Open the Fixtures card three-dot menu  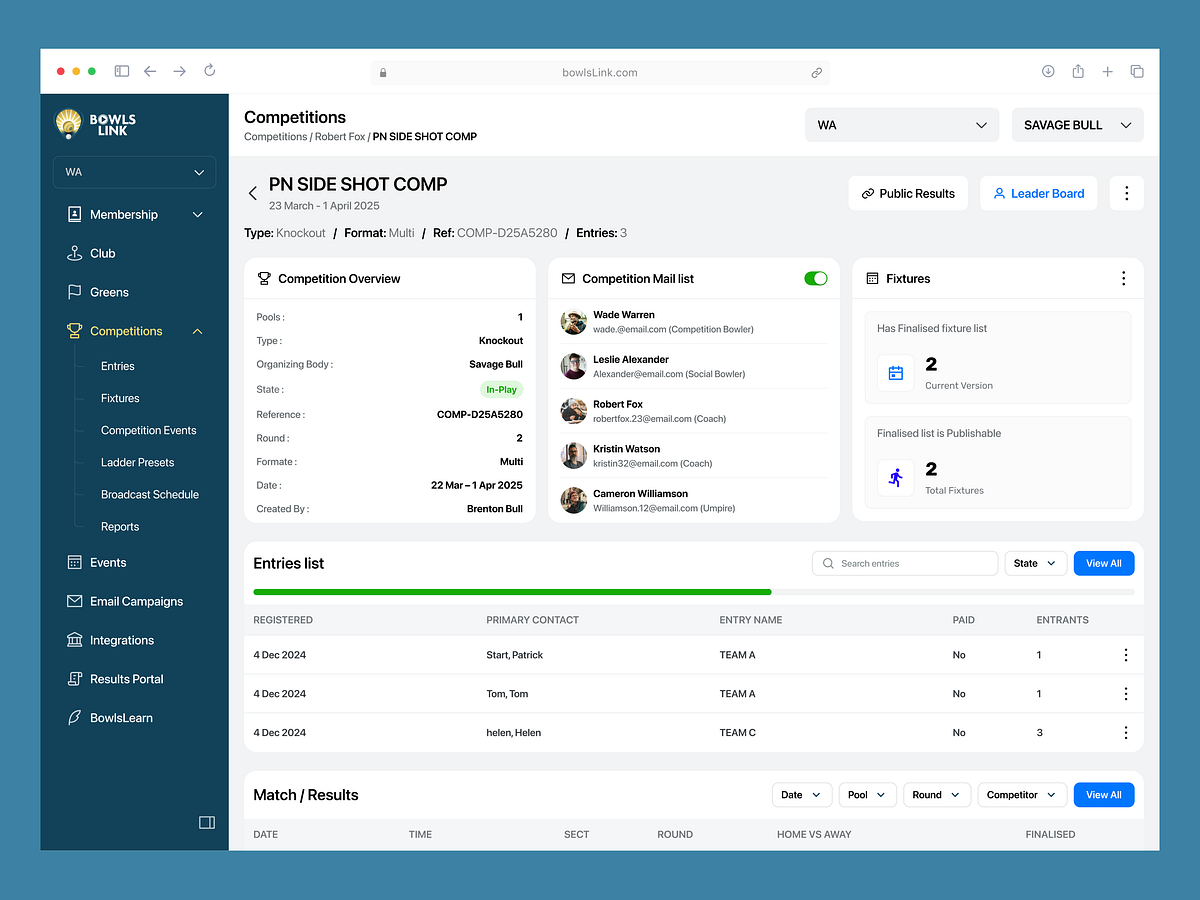pyautogui.click(x=1123, y=278)
